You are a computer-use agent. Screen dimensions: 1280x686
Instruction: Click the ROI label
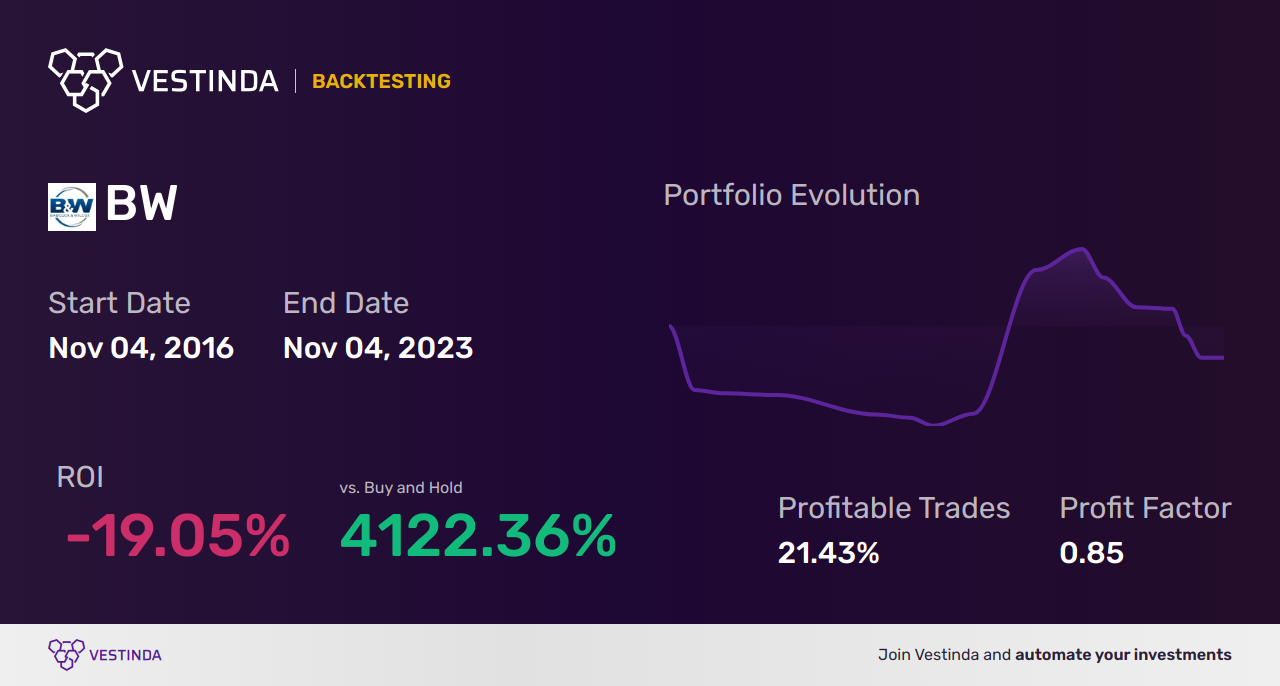pyautogui.click(x=80, y=477)
